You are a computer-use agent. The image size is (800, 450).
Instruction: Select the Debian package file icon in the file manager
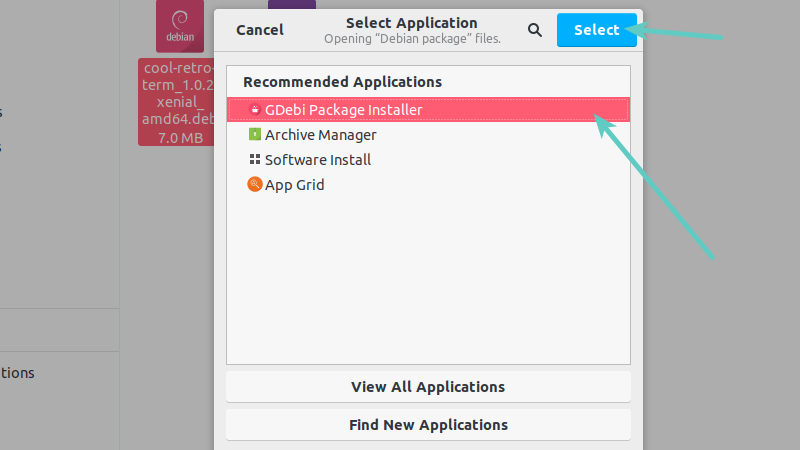point(180,26)
